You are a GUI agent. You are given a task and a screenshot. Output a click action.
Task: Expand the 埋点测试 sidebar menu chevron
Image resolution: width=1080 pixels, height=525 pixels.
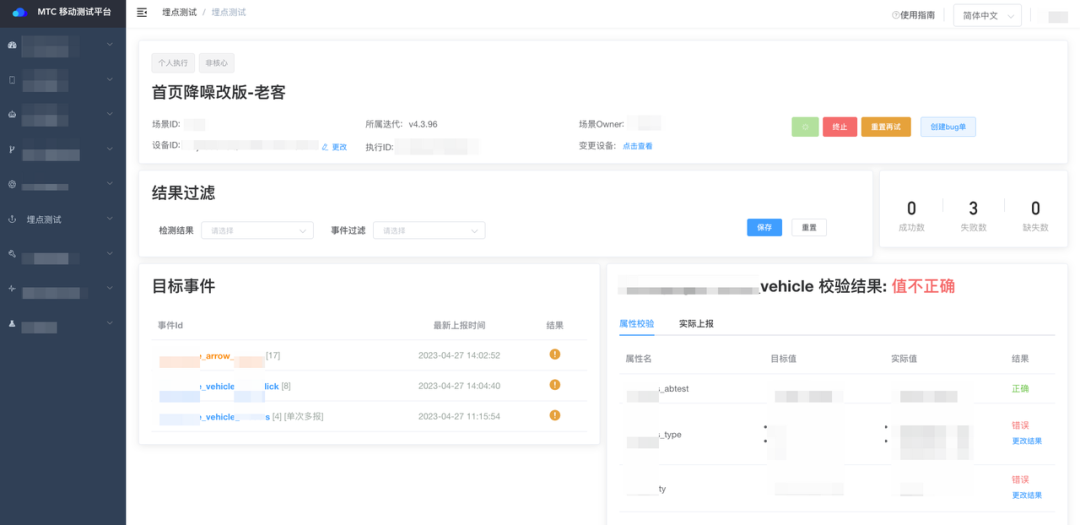pyautogui.click(x=110, y=218)
